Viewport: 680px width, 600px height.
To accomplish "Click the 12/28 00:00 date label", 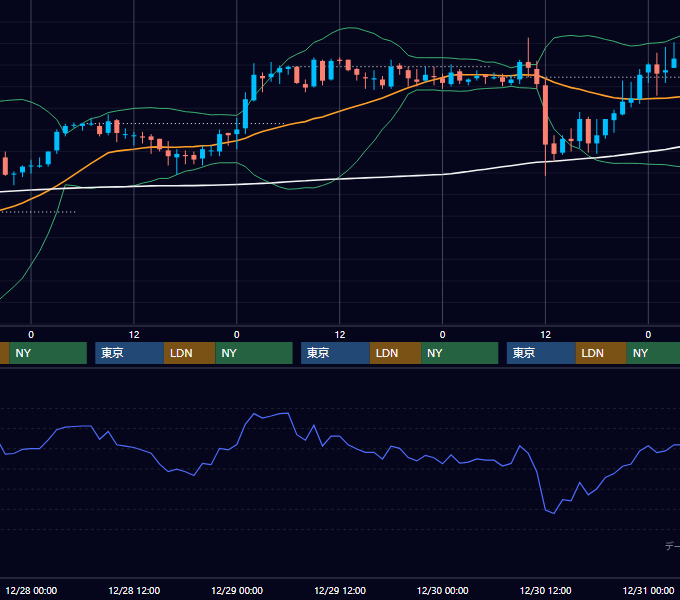I will tap(31, 590).
